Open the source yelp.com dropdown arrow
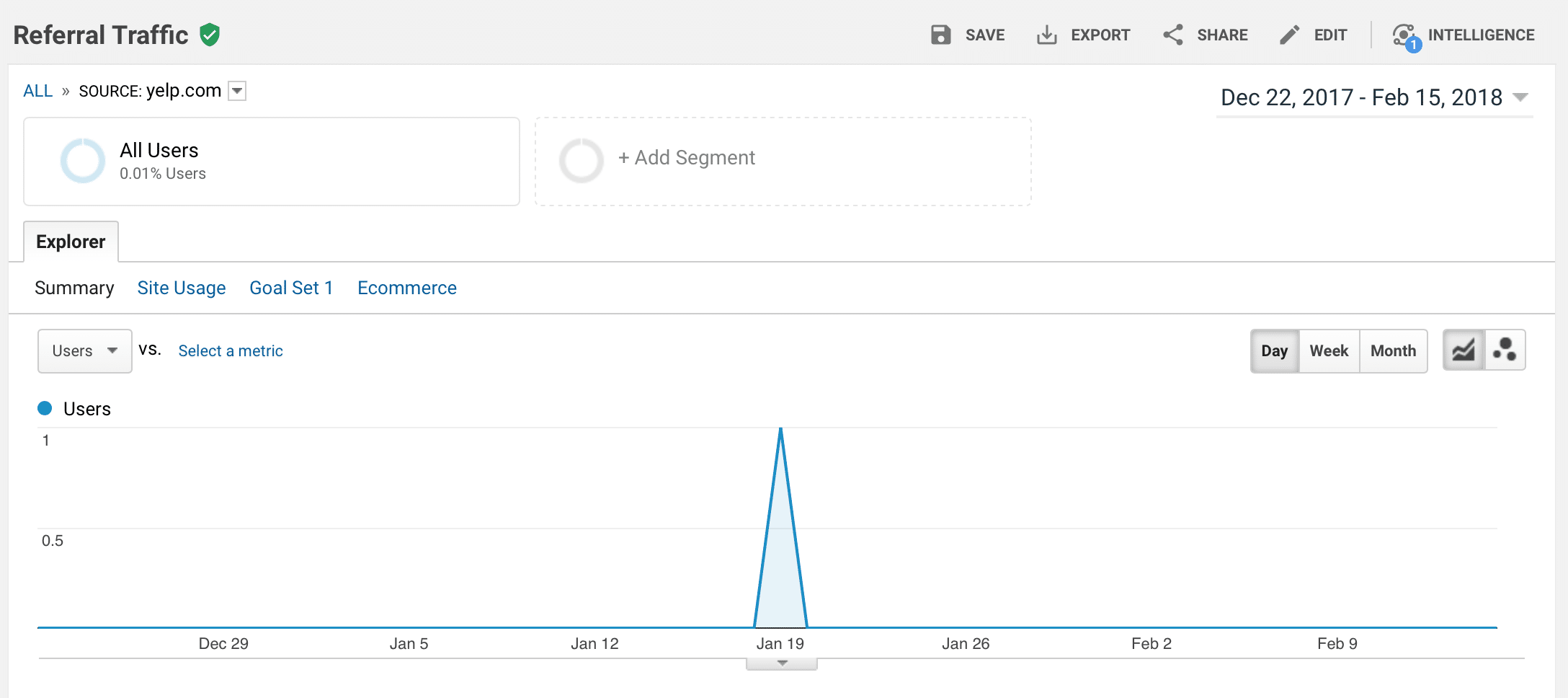 pos(237,91)
